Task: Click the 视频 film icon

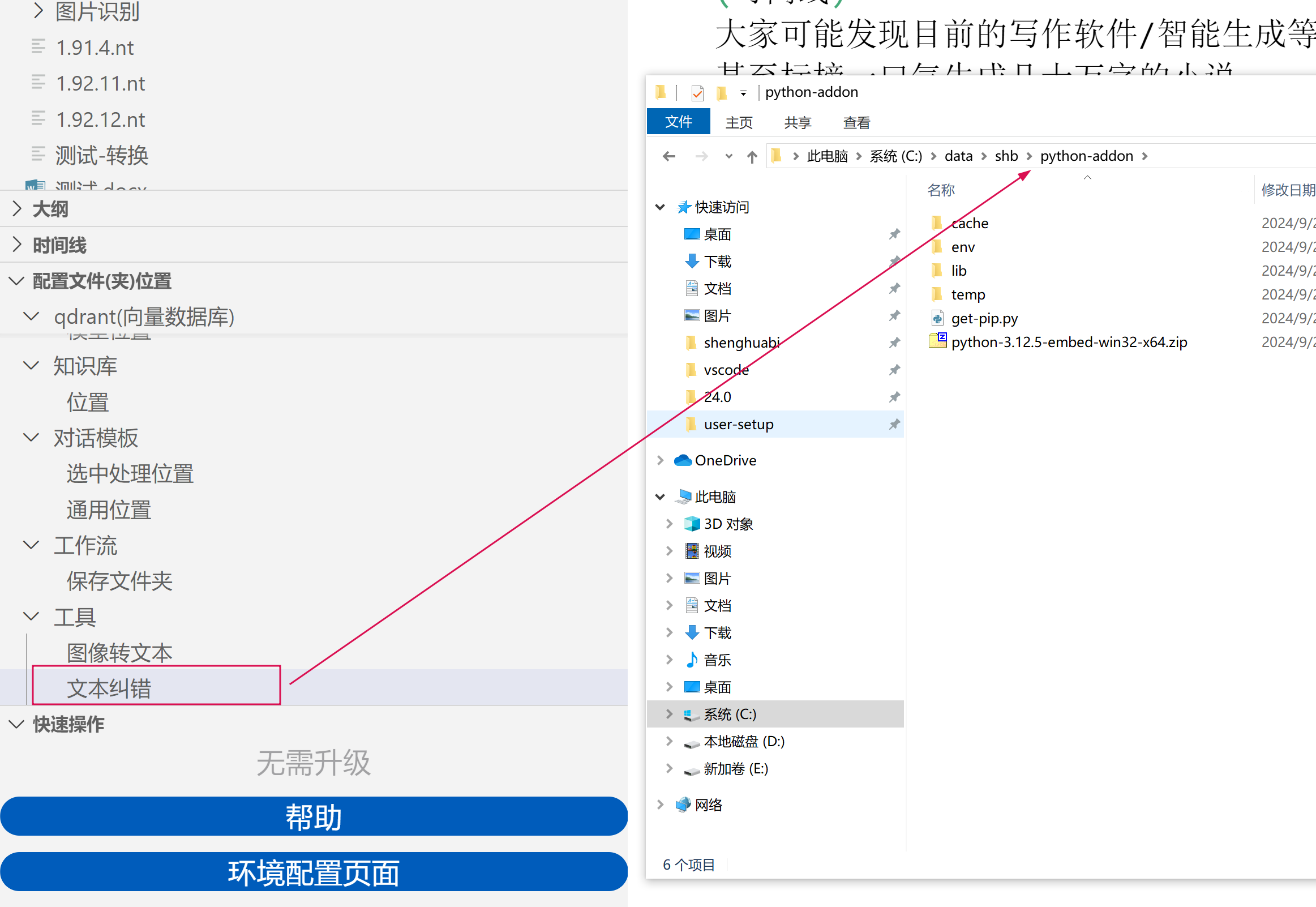Action: 692,551
